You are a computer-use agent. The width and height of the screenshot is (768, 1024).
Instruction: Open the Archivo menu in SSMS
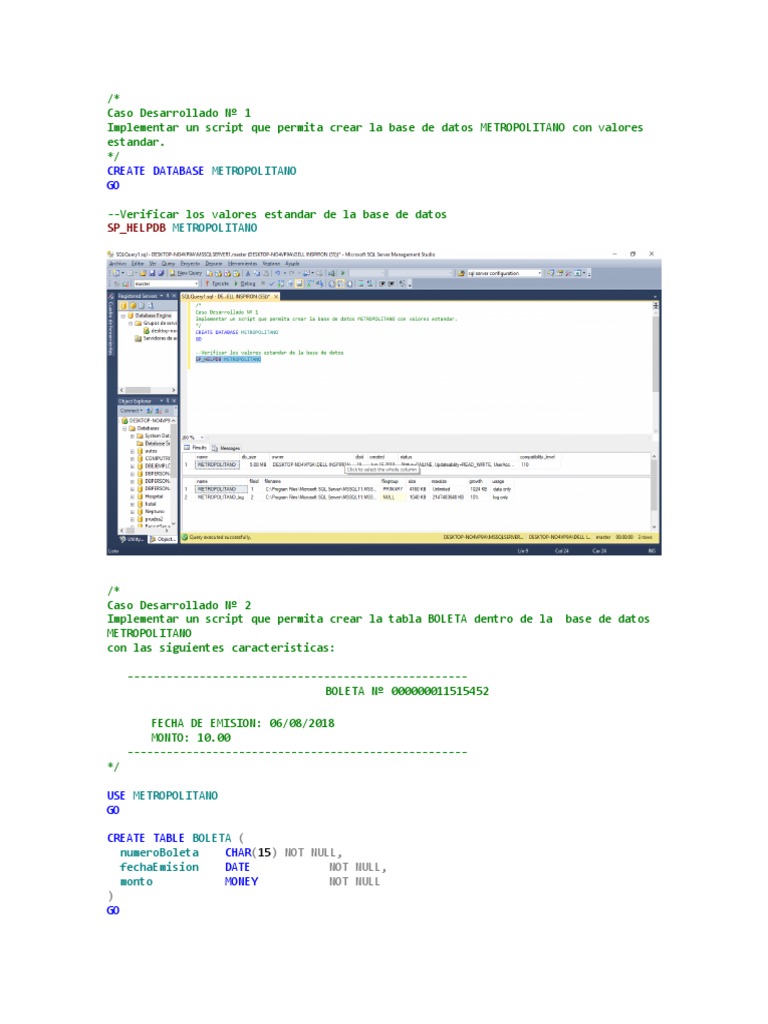coord(118,264)
